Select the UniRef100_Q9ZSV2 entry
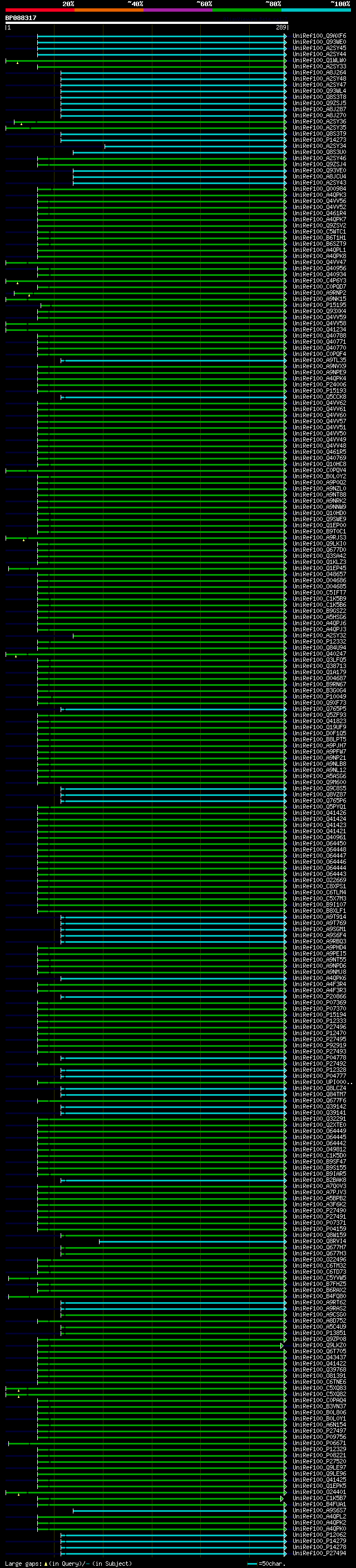This screenshot has height=1568, width=356. (319, 225)
